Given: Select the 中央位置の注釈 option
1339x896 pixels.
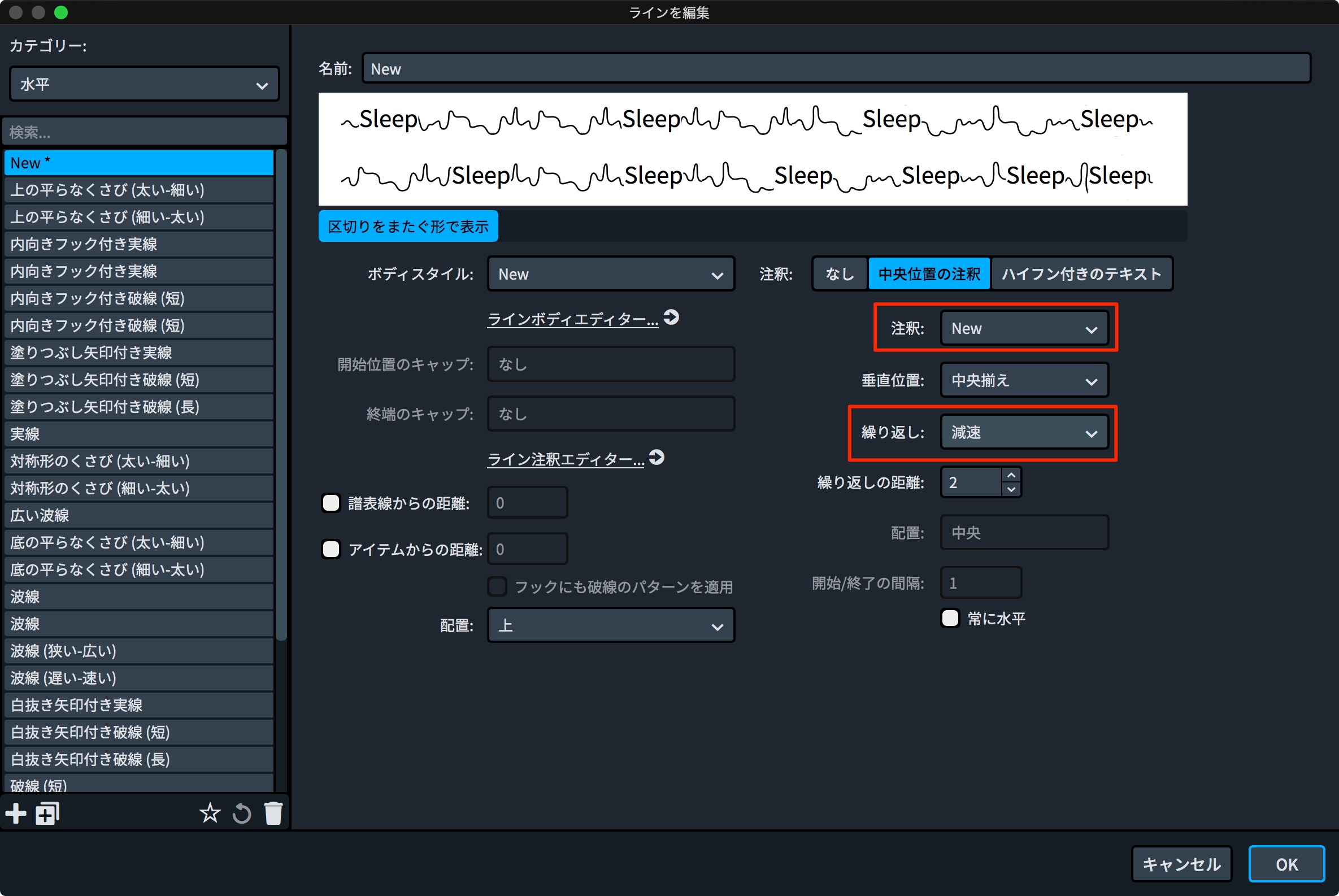Looking at the screenshot, I should (x=929, y=275).
